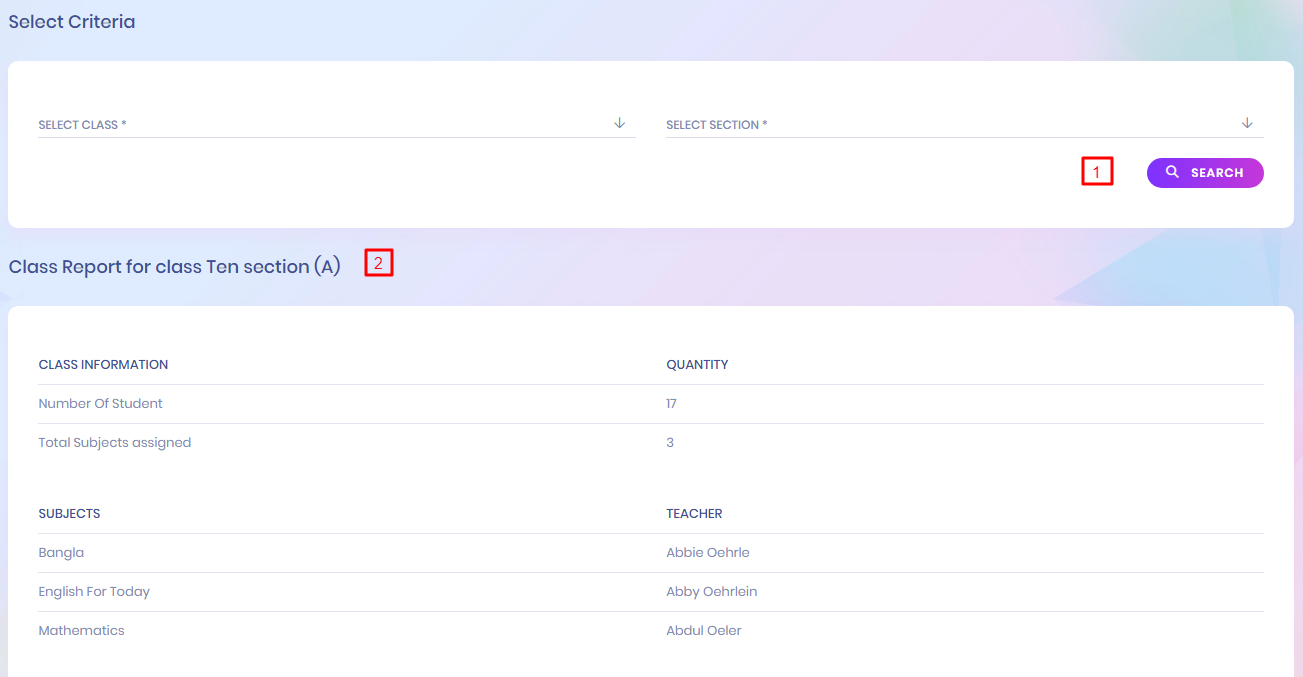The image size is (1303, 677).
Task: Select the Bangla subject row
Action: (61, 553)
